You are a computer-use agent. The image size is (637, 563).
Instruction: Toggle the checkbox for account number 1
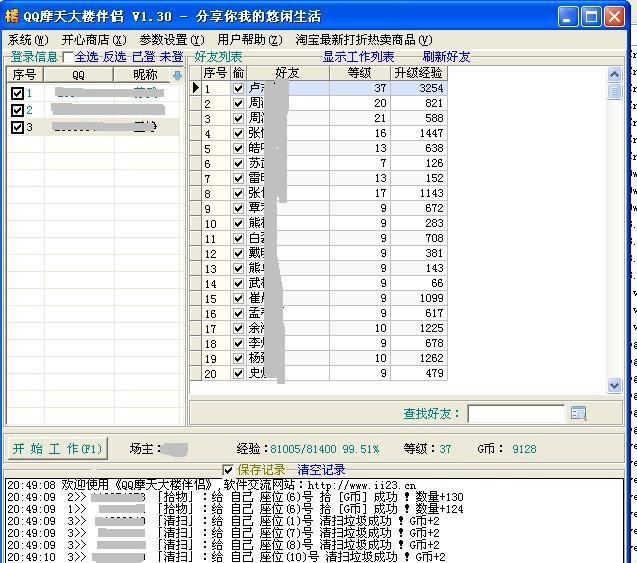(17, 93)
